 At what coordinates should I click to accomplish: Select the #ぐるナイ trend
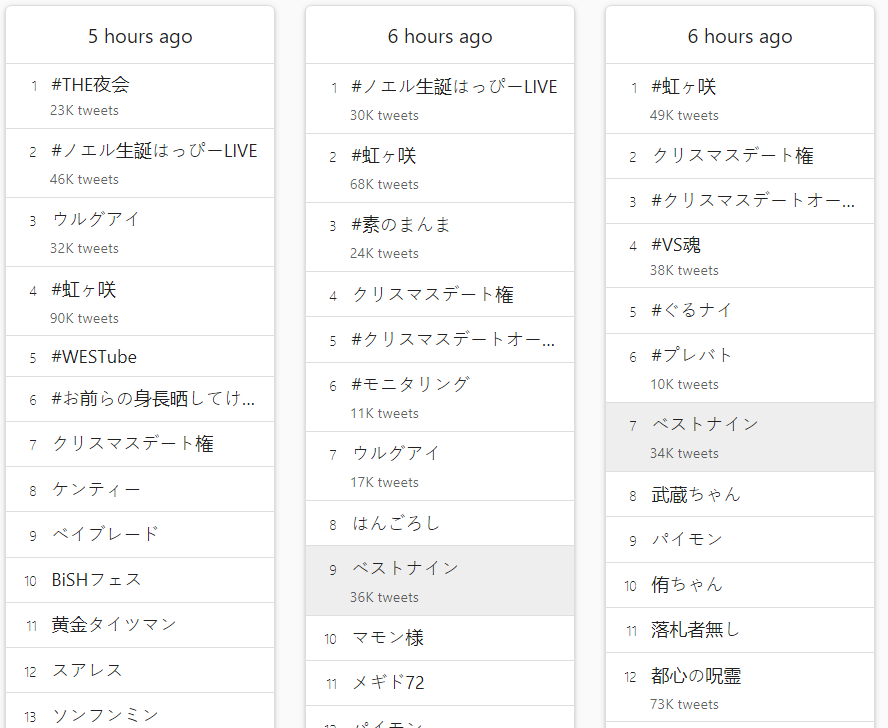pyautogui.click(x=691, y=310)
